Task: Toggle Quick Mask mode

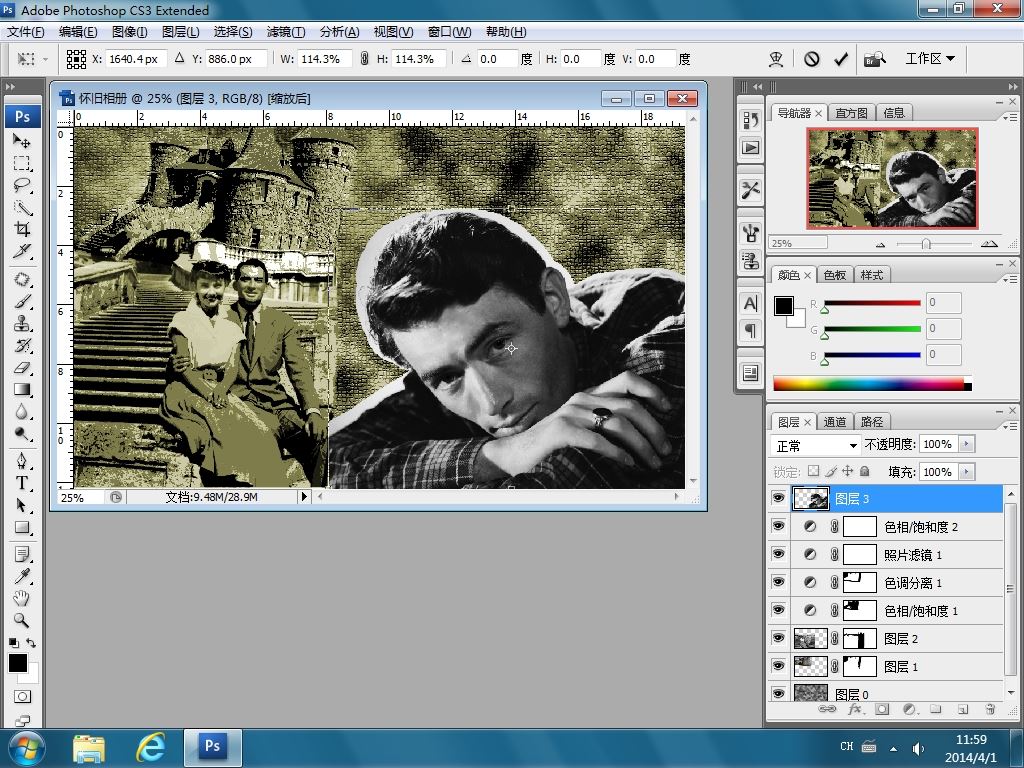Action: 22,696
